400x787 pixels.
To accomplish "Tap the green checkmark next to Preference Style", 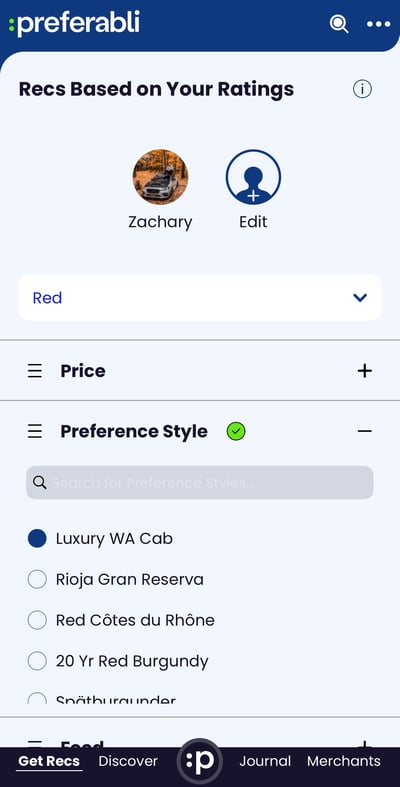I will pos(236,431).
